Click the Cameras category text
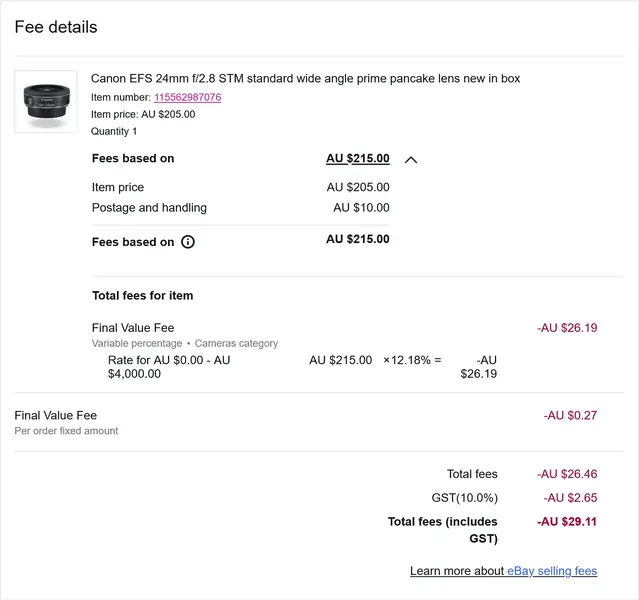639x600 pixels. click(x=236, y=343)
